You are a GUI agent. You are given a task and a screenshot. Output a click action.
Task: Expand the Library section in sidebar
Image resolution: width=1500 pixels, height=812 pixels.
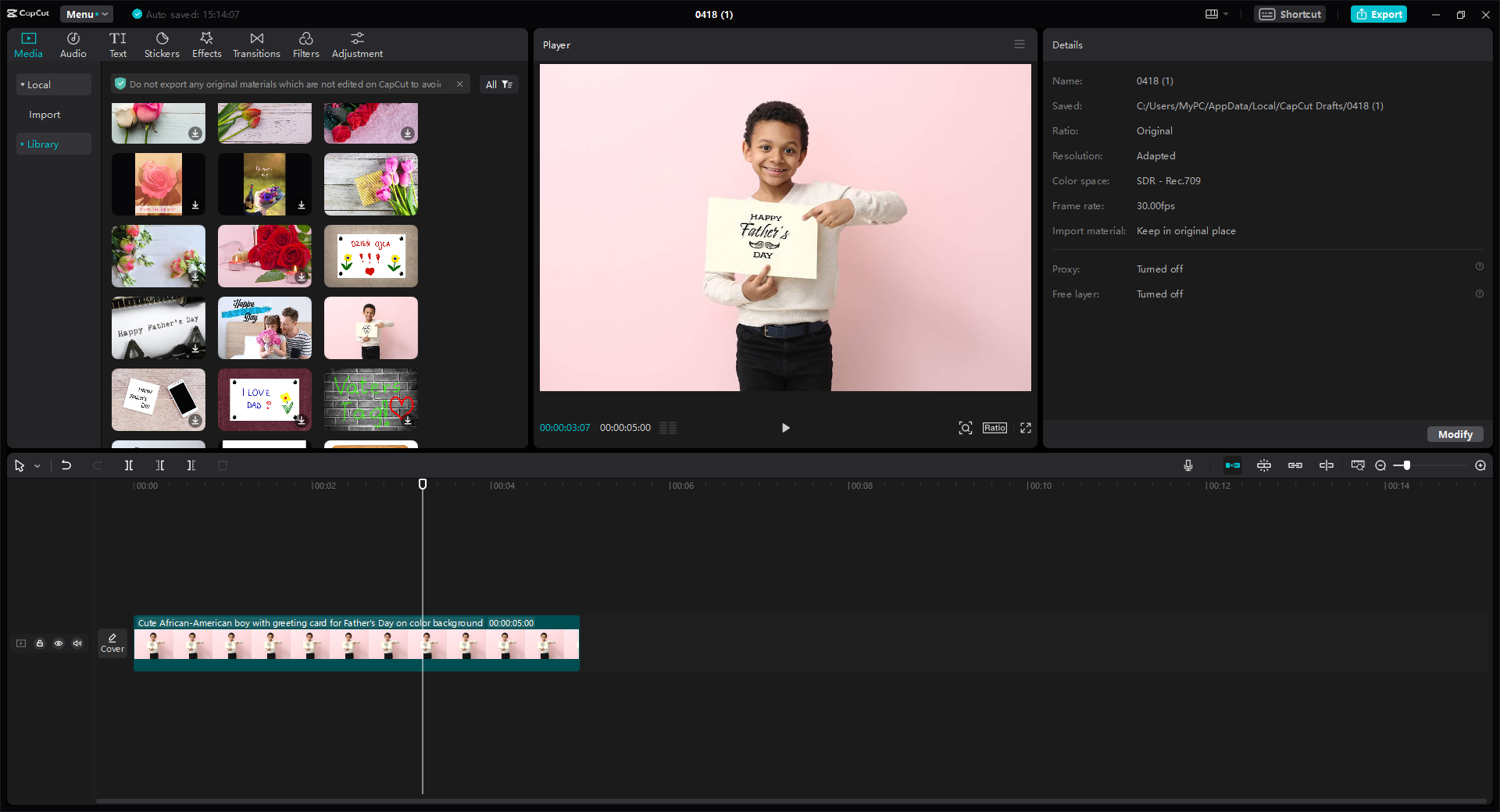tap(42, 144)
